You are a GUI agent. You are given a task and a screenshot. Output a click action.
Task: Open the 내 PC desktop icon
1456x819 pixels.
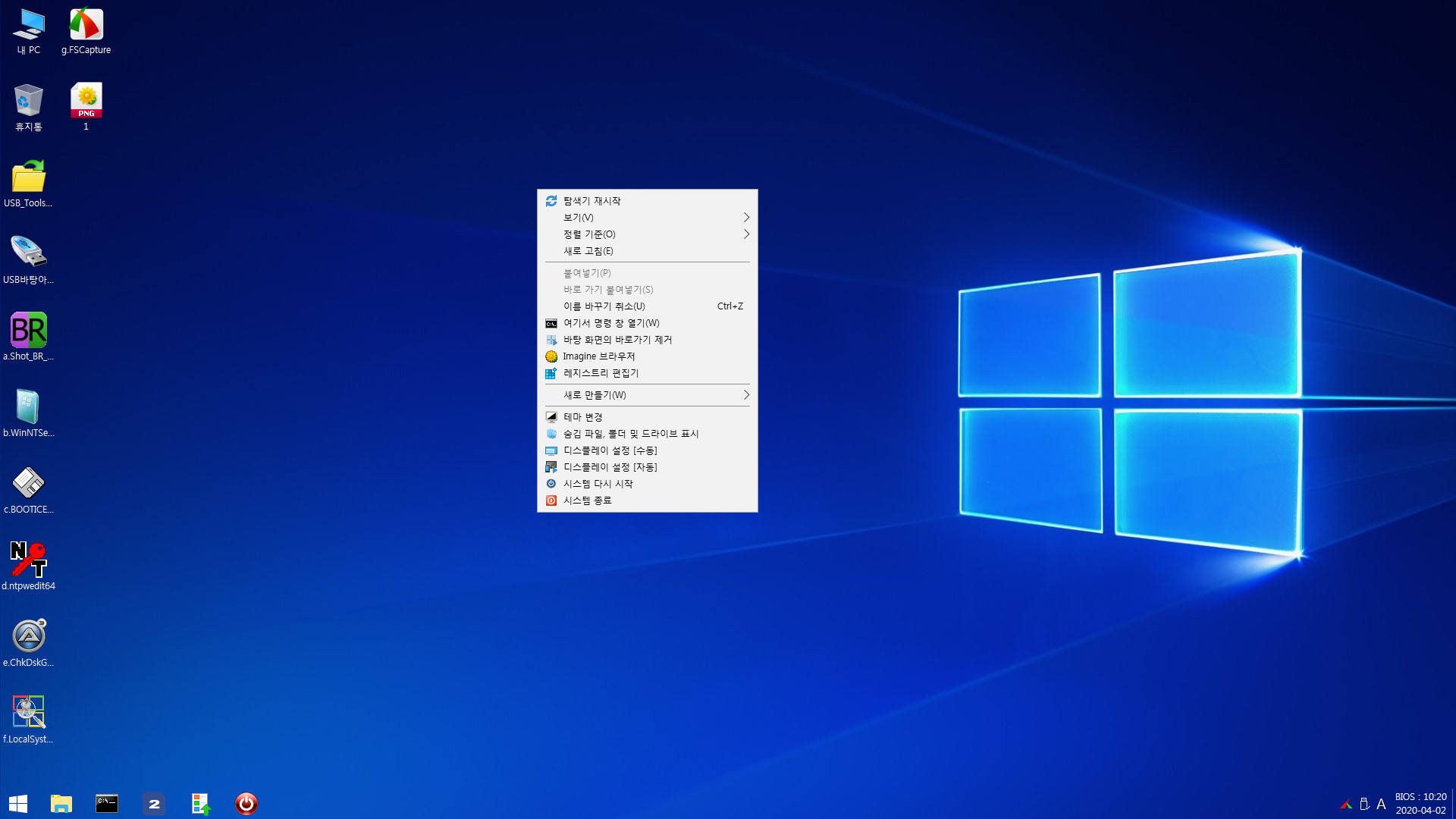[x=29, y=32]
